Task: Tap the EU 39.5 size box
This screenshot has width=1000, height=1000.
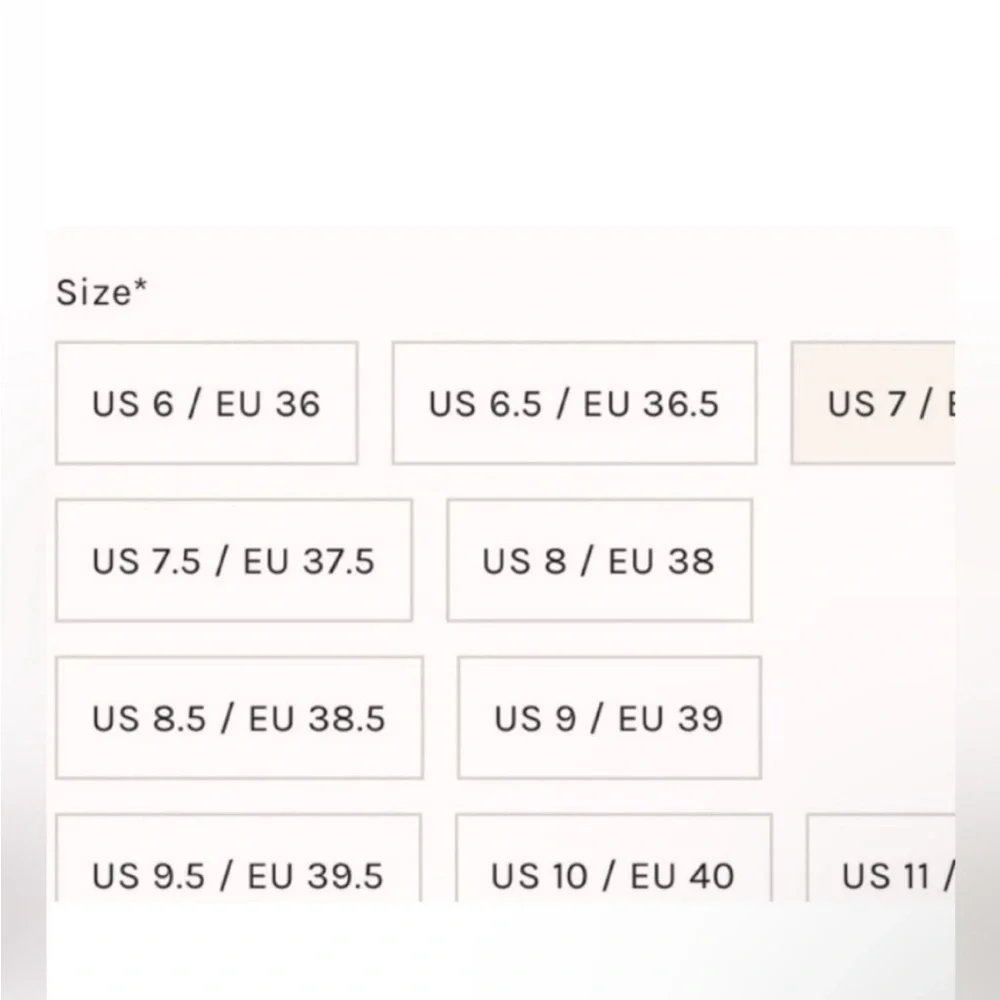Action: (x=239, y=858)
